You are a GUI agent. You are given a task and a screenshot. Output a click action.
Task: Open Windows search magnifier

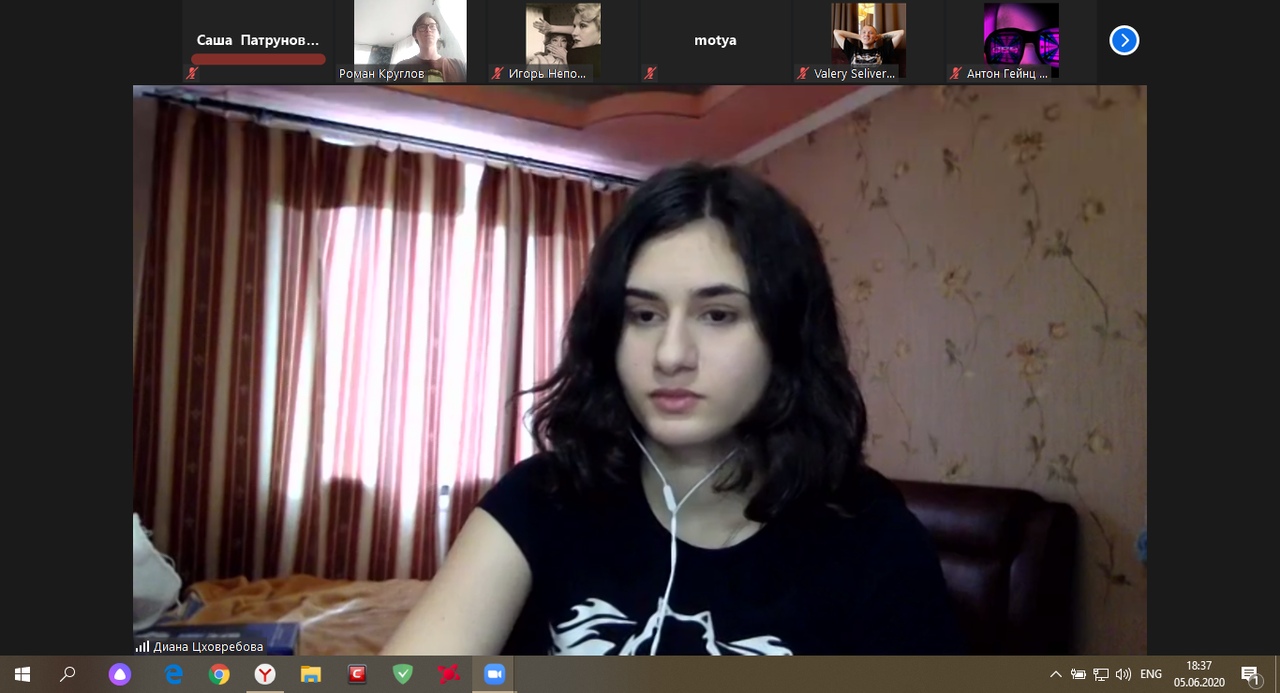68,675
